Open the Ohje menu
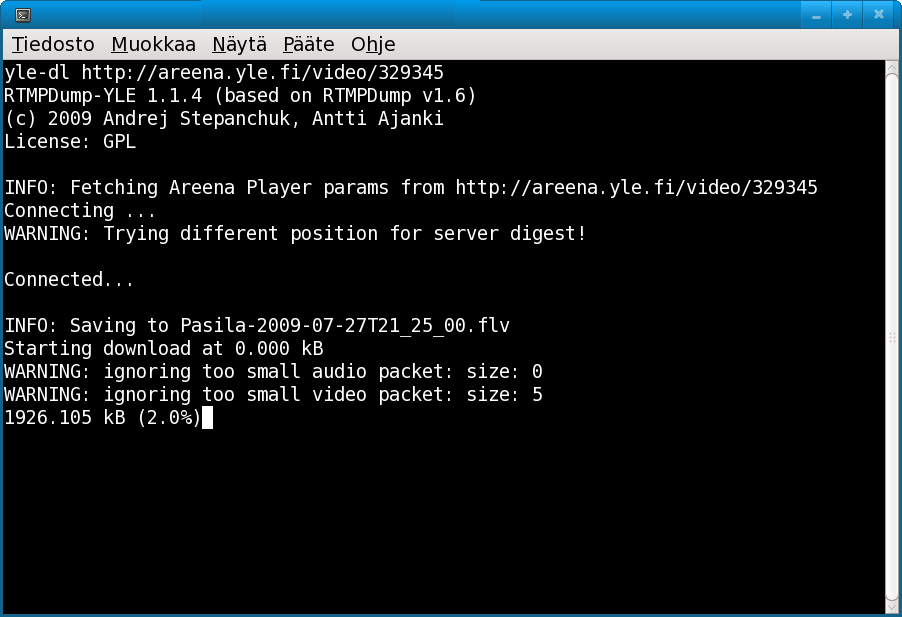 tap(373, 44)
